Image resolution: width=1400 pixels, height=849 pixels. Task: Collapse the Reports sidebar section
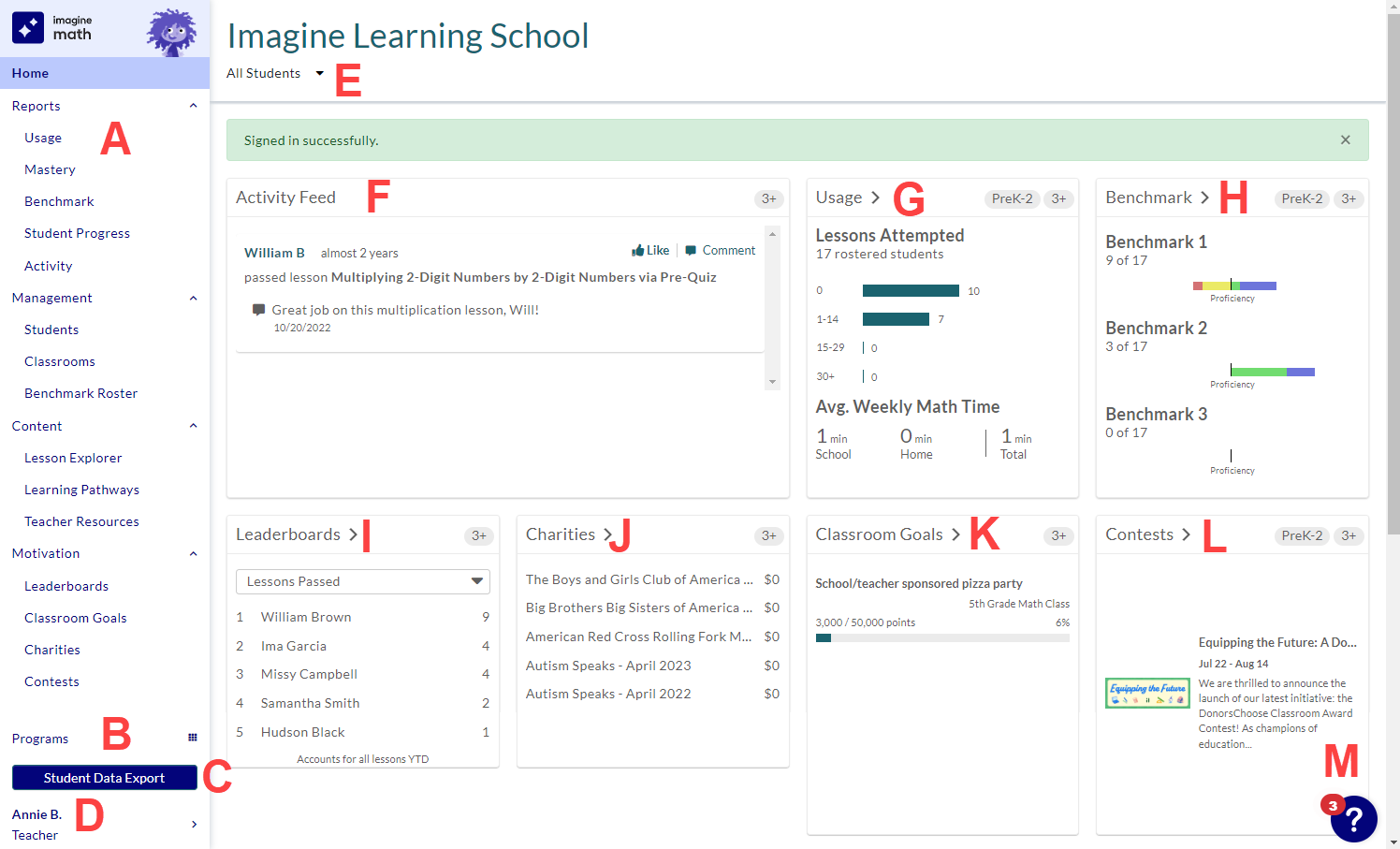pos(194,106)
